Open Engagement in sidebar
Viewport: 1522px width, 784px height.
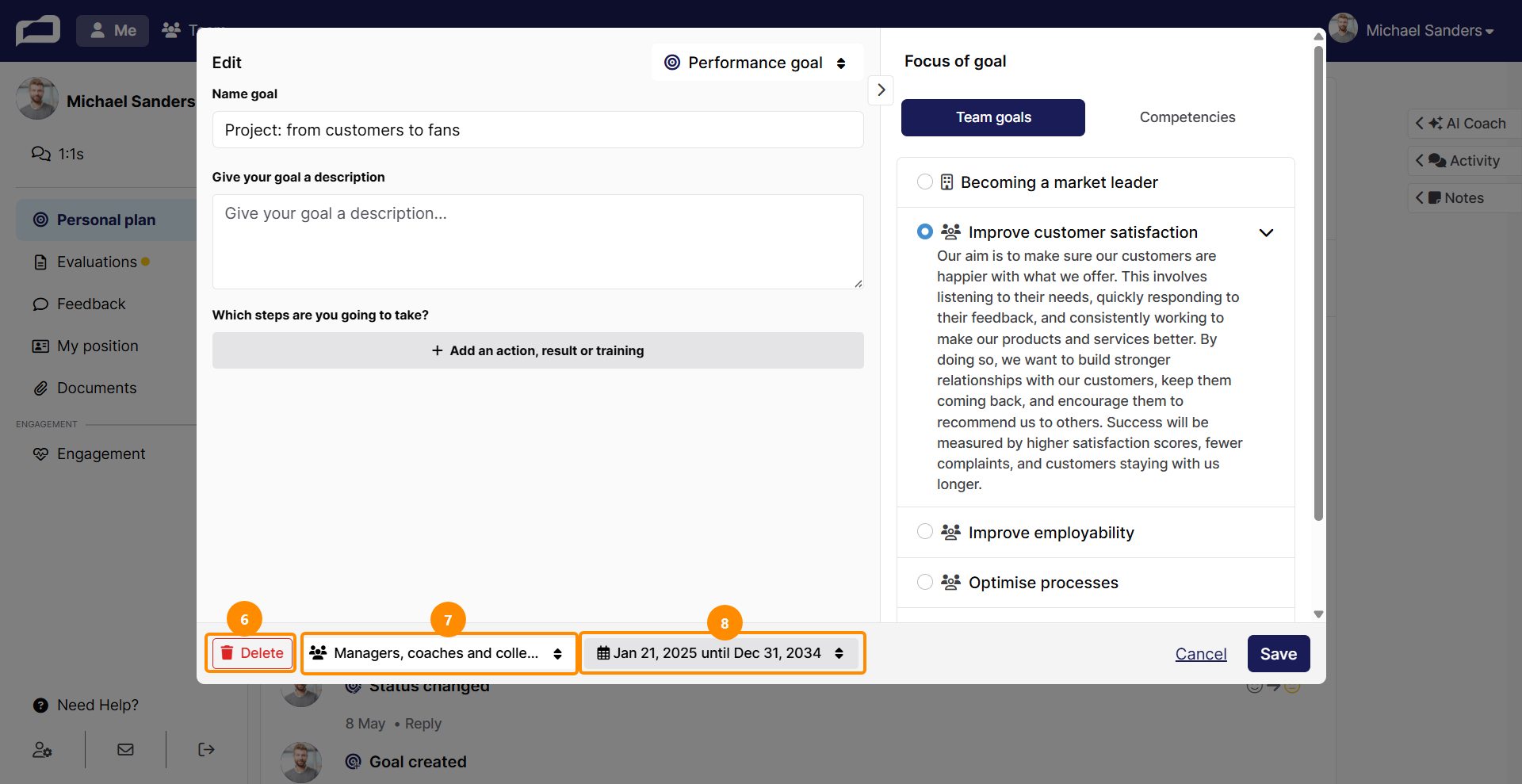[x=101, y=453]
